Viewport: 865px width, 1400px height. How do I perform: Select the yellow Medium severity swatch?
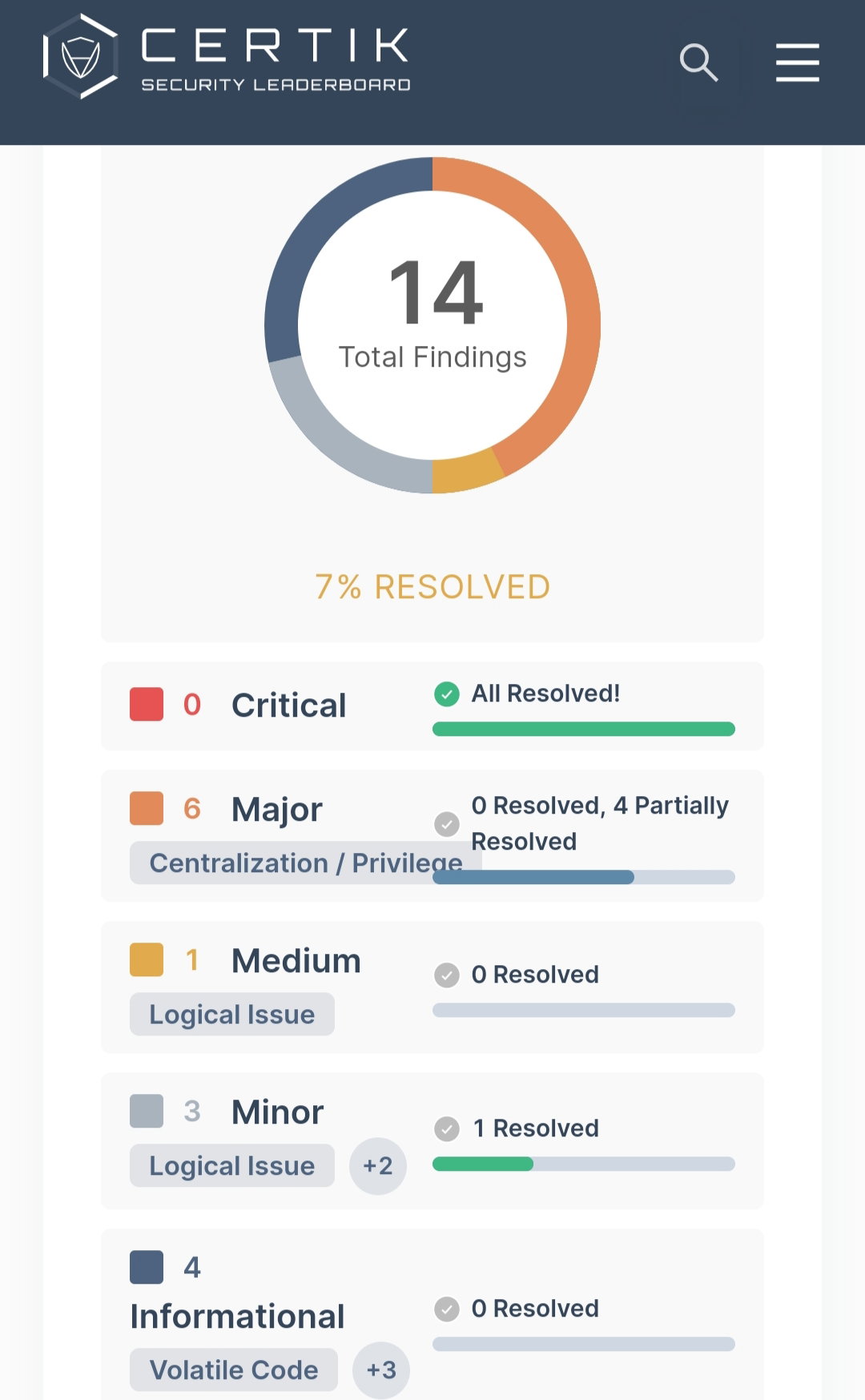click(147, 959)
